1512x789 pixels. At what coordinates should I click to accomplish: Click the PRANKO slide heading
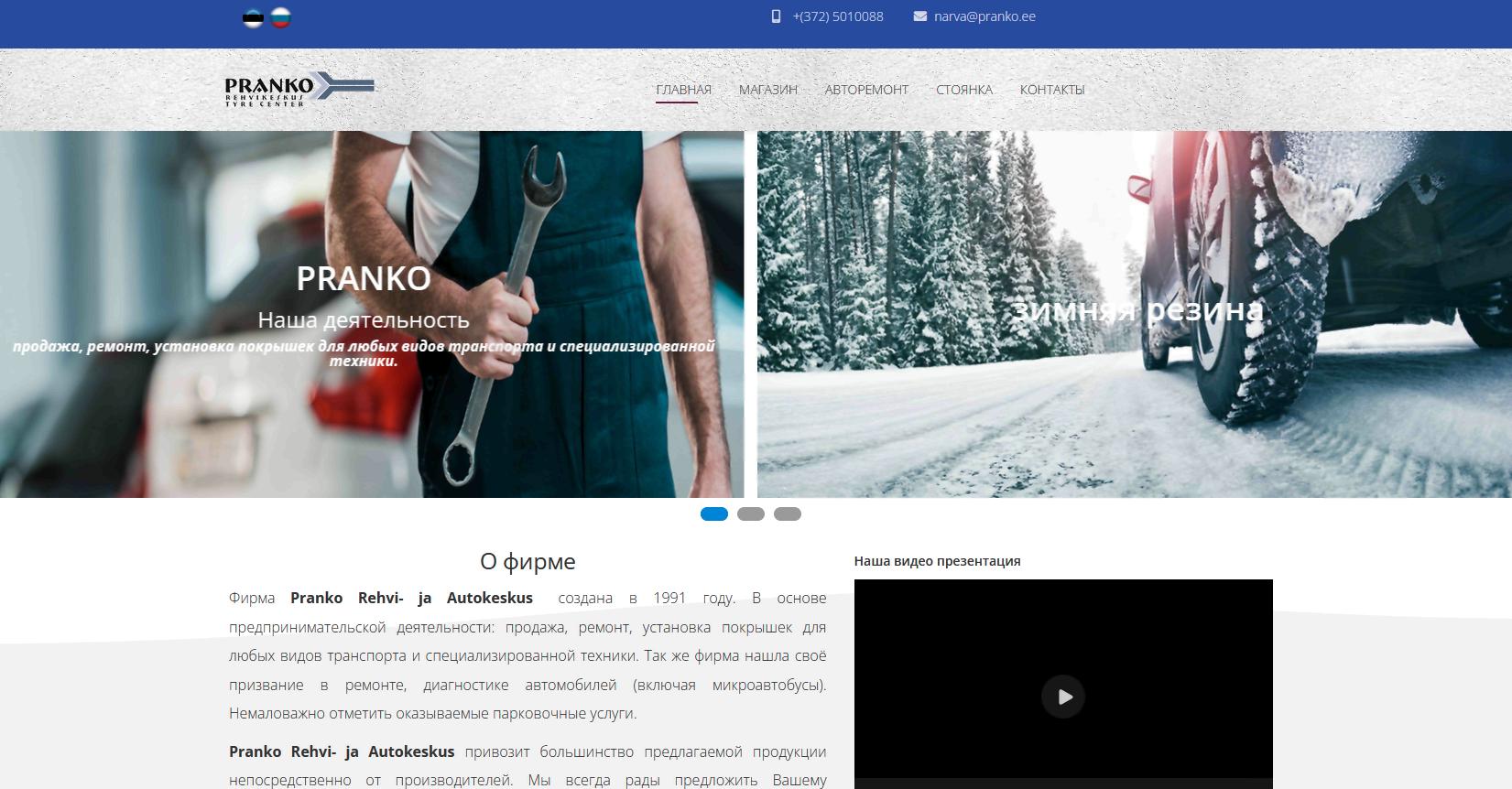(x=364, y=278)
